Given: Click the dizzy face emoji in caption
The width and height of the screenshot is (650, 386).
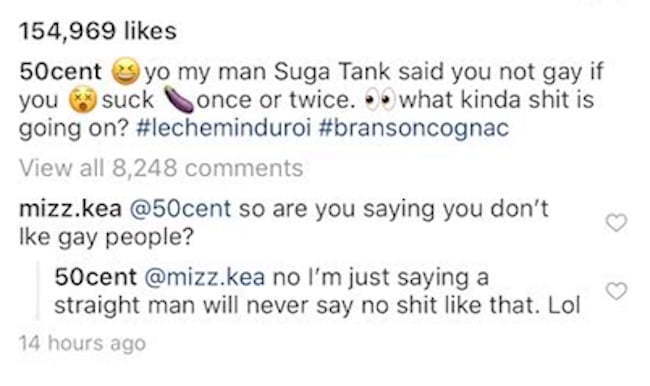Looking at the screenshot, I should [83, 100].
